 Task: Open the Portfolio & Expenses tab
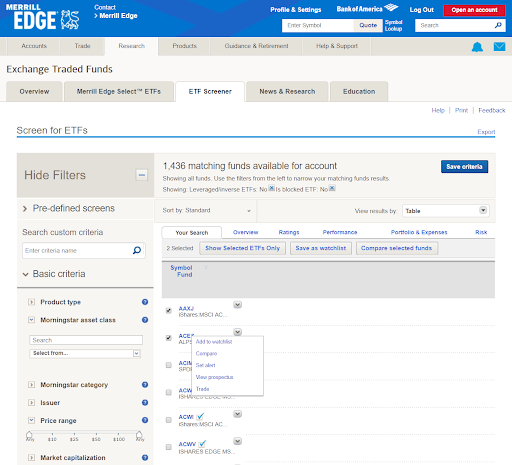click(x=419, y=232)
